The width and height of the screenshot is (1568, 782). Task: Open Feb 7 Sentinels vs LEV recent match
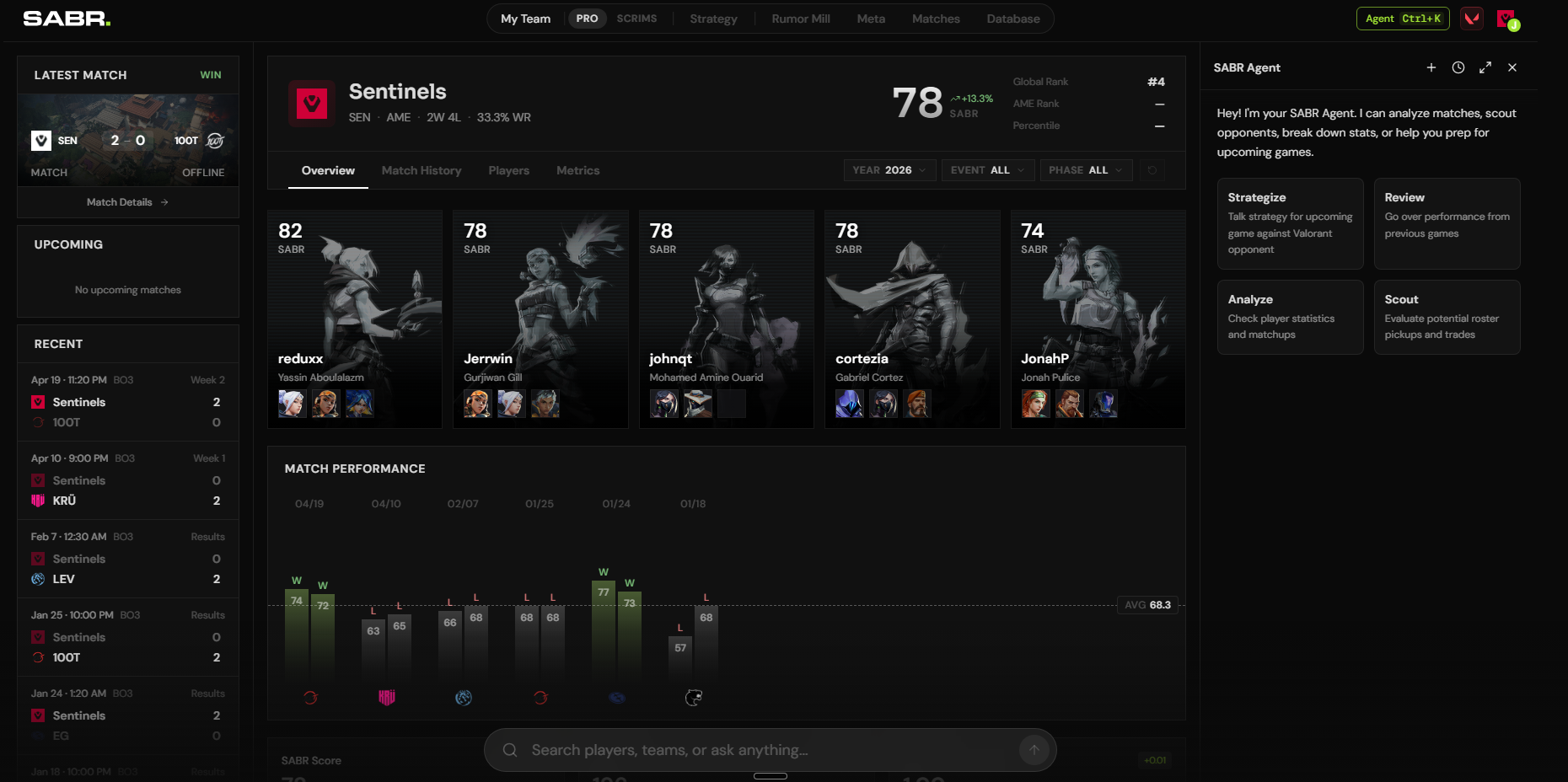click(x=128, y=559)
